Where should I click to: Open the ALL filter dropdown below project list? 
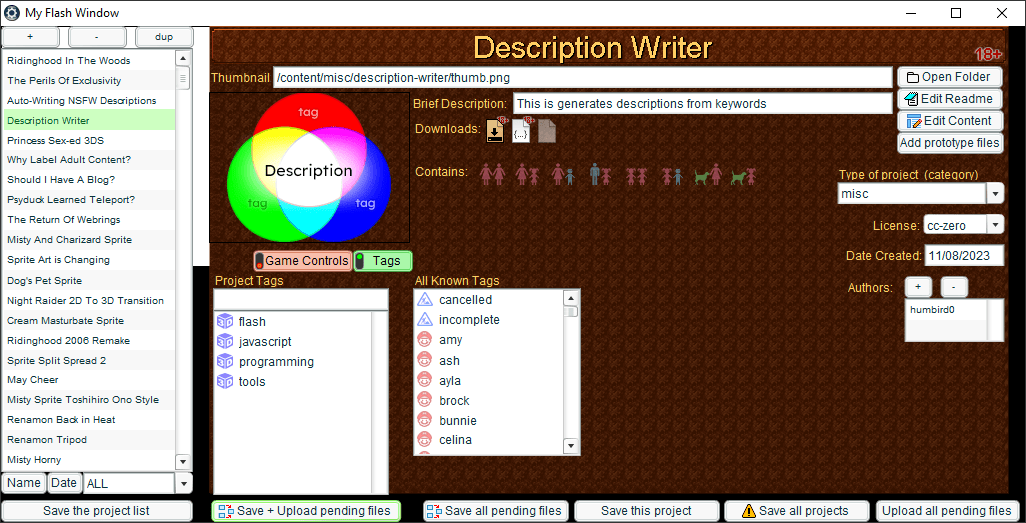coord(185,484)
